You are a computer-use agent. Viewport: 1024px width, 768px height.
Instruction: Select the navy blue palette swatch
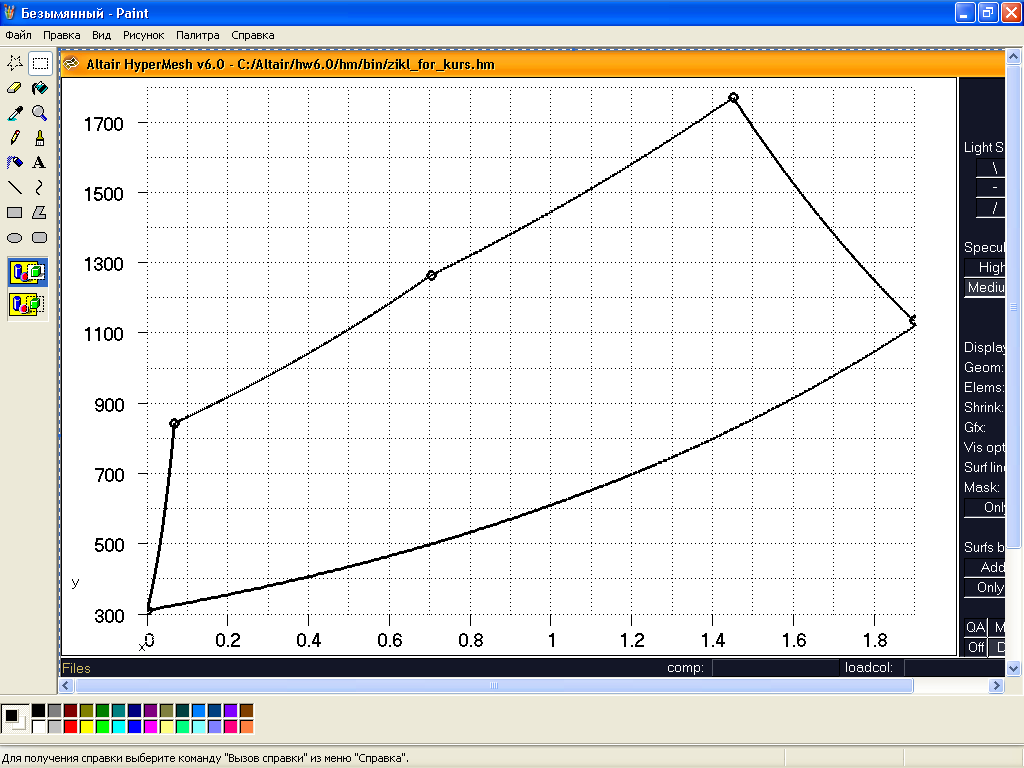pos(135,711)
